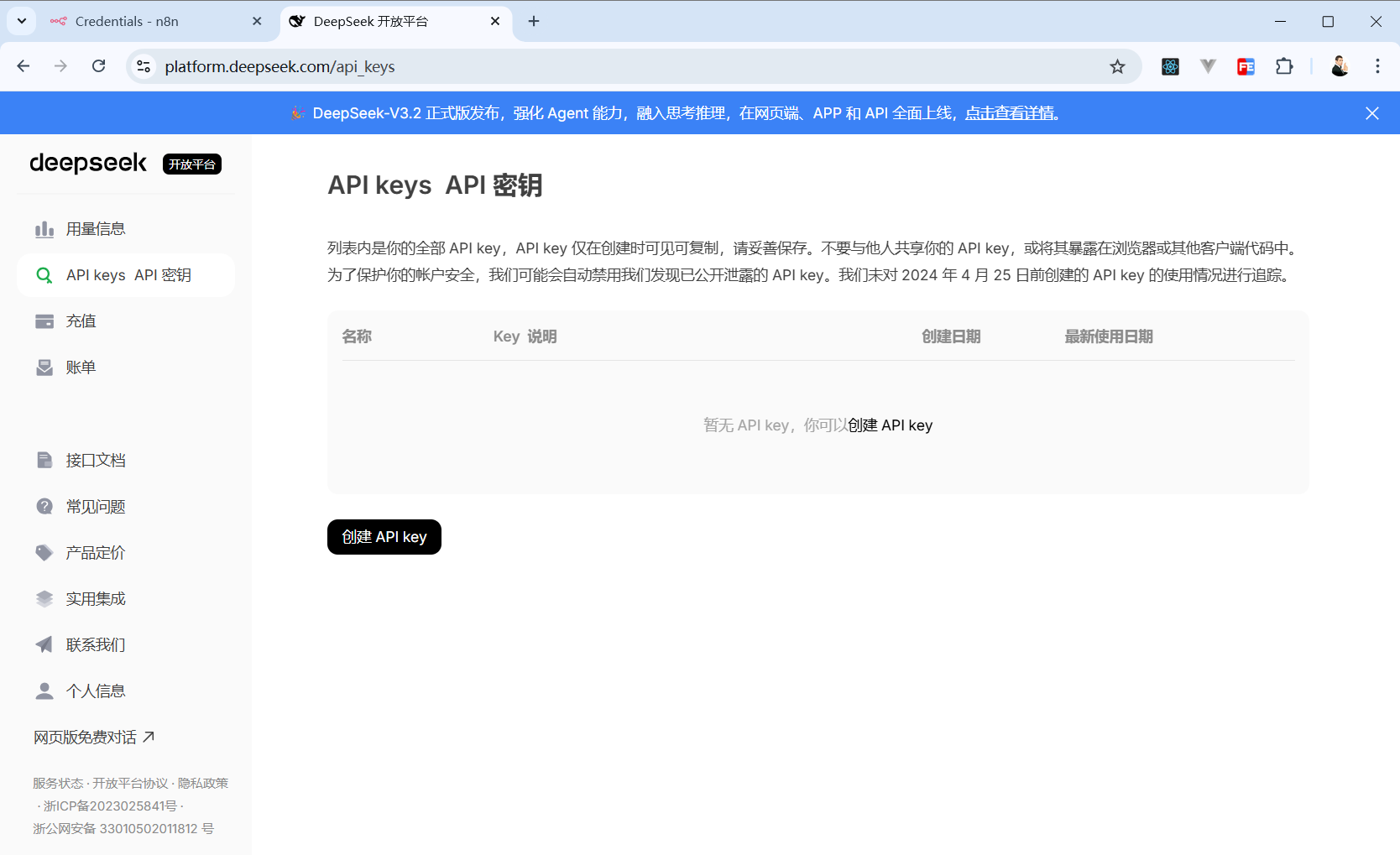Open the 网页版免费对话 external link
Viewport: 1400px width, 855px height.
(x=94, y=737)
